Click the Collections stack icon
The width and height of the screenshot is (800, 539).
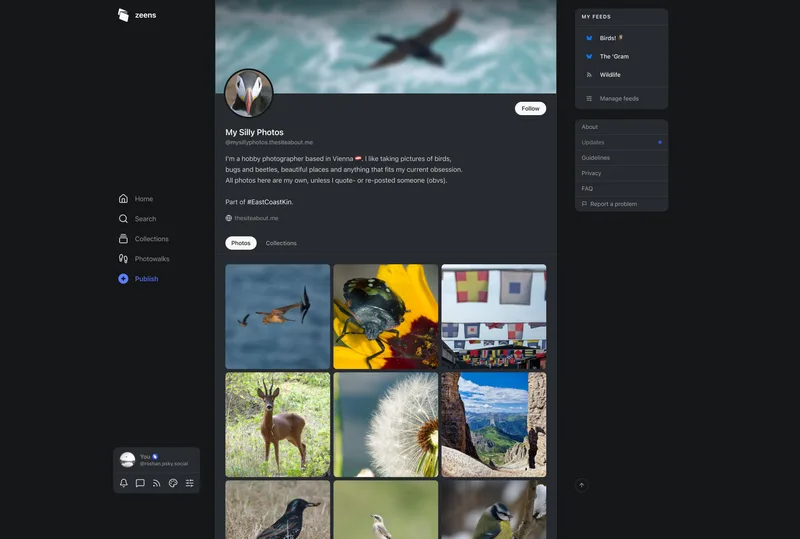(123, 238)
